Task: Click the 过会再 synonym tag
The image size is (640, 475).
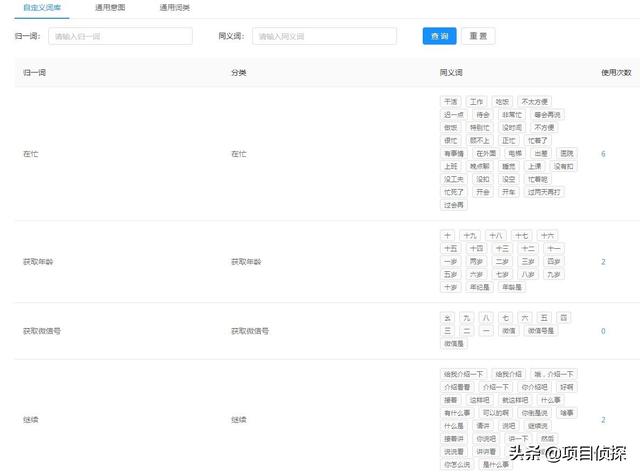Action: (454, 205)
